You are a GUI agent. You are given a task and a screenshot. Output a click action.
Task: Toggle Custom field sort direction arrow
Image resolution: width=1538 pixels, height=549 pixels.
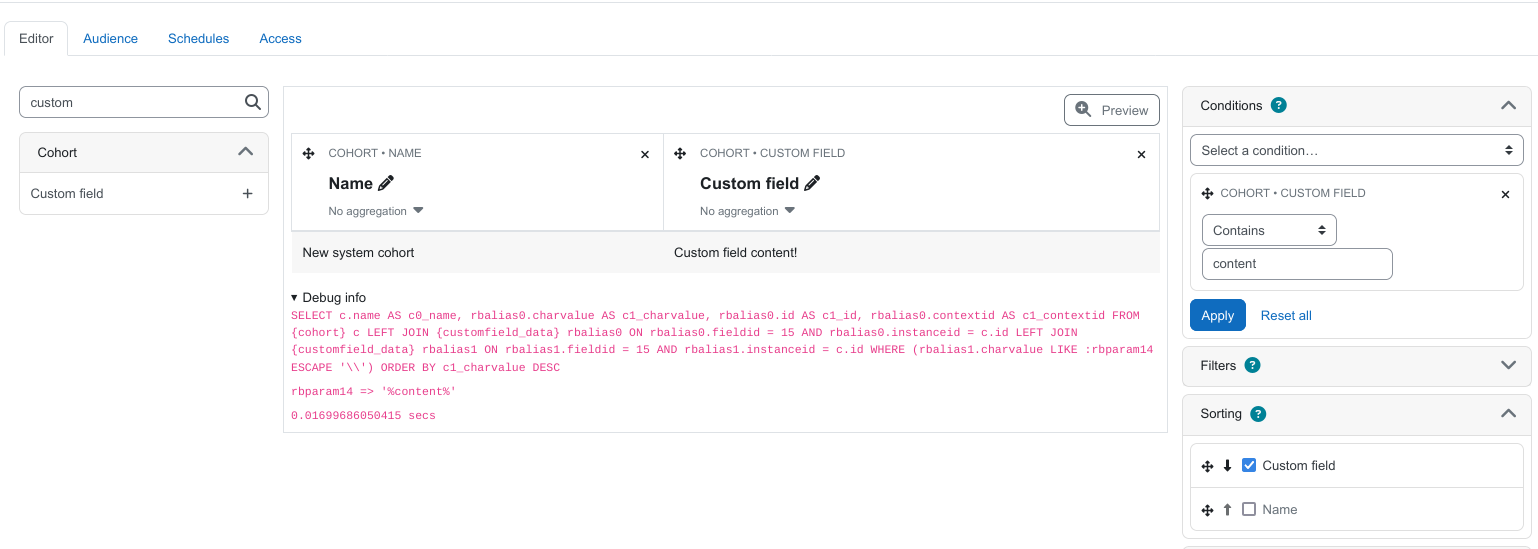click(x=1227, y=466)
